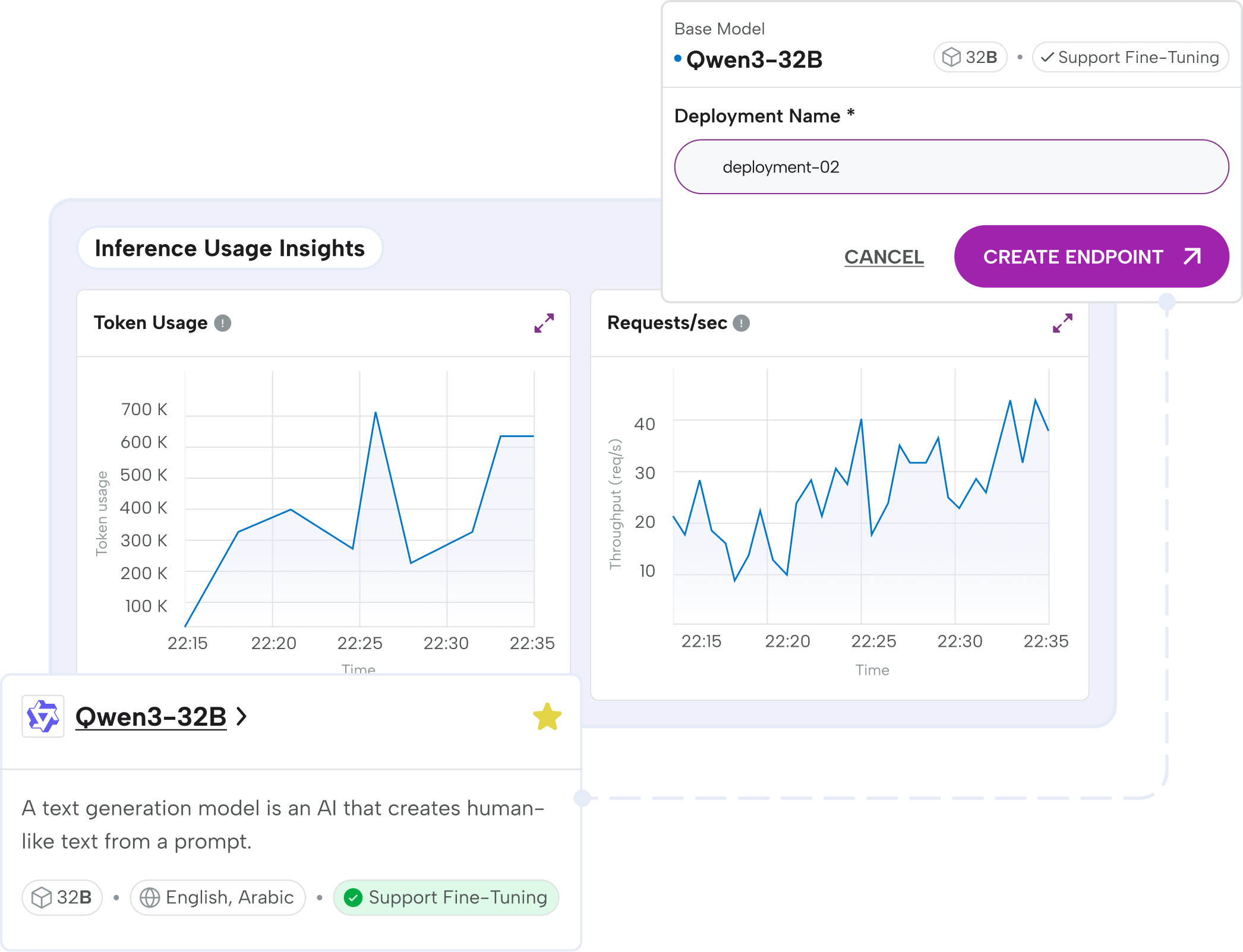1243x952 pixels.
Task: Click the 700 K label on Token Usage axis
Action: (144, 409)
